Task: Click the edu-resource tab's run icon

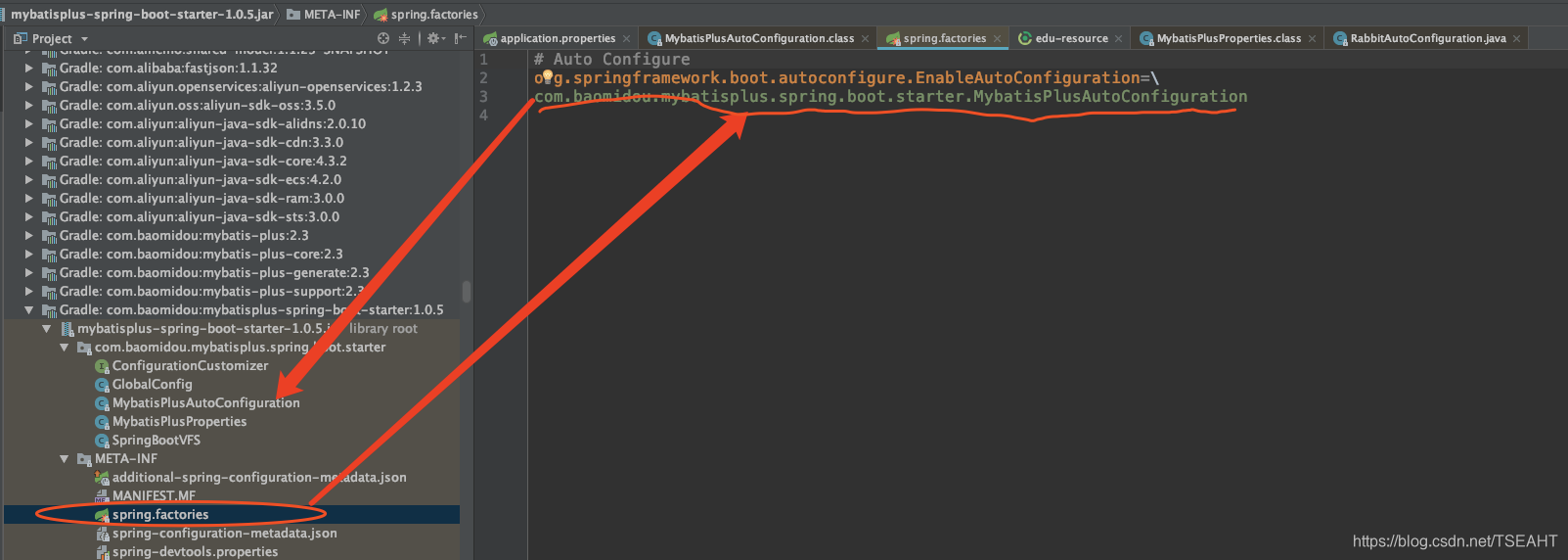Action: tap(1025, 38)
